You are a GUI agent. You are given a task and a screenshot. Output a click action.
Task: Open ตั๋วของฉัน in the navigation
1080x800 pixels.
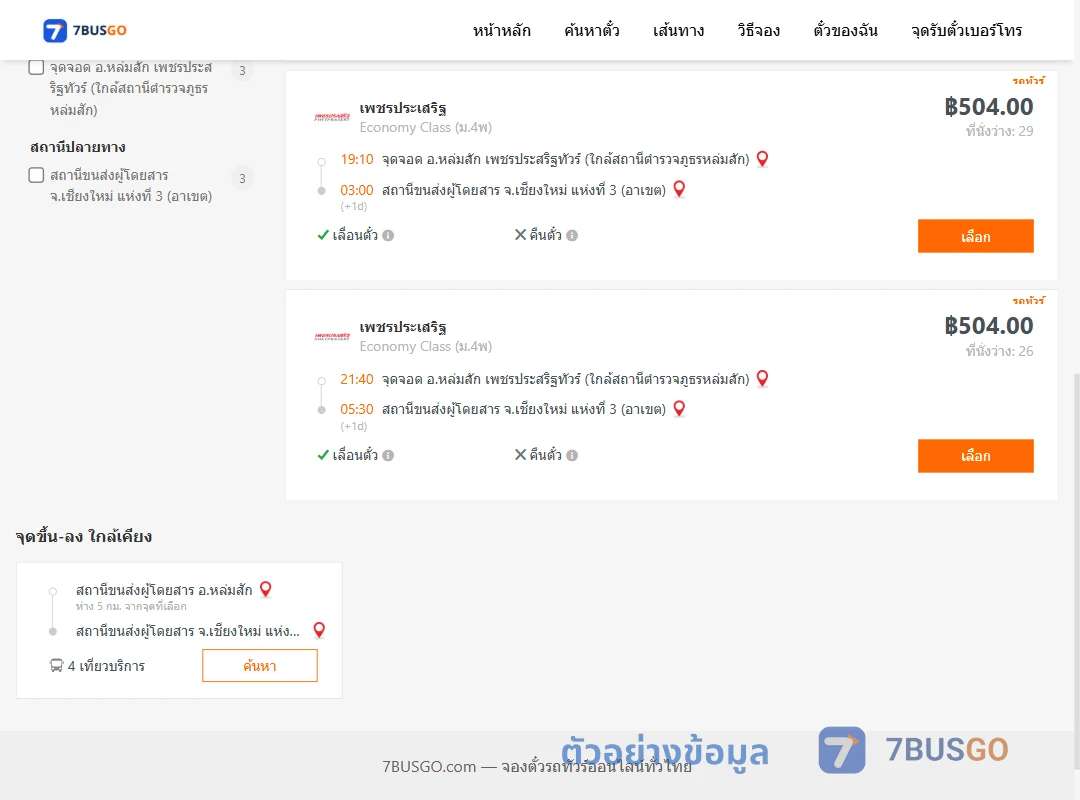tap(845, 30)
